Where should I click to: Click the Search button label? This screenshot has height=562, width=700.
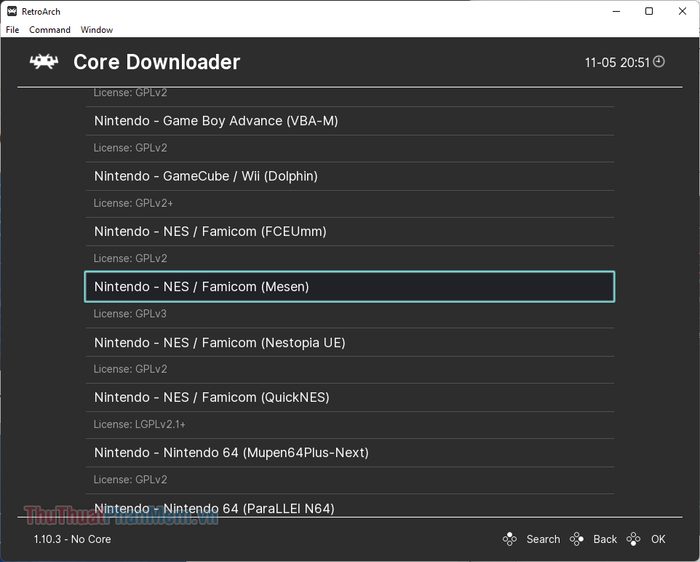(x=543, y=539)
